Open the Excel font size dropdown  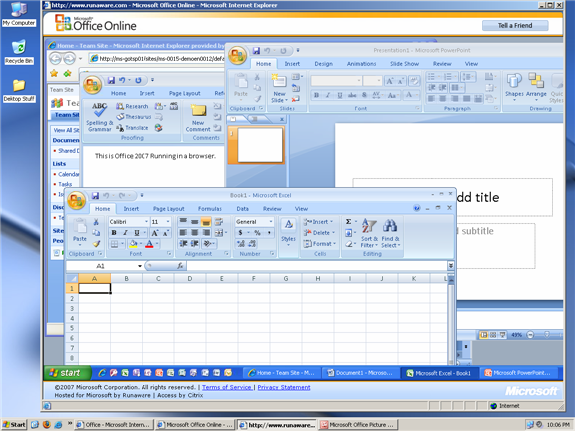[168, 222]
